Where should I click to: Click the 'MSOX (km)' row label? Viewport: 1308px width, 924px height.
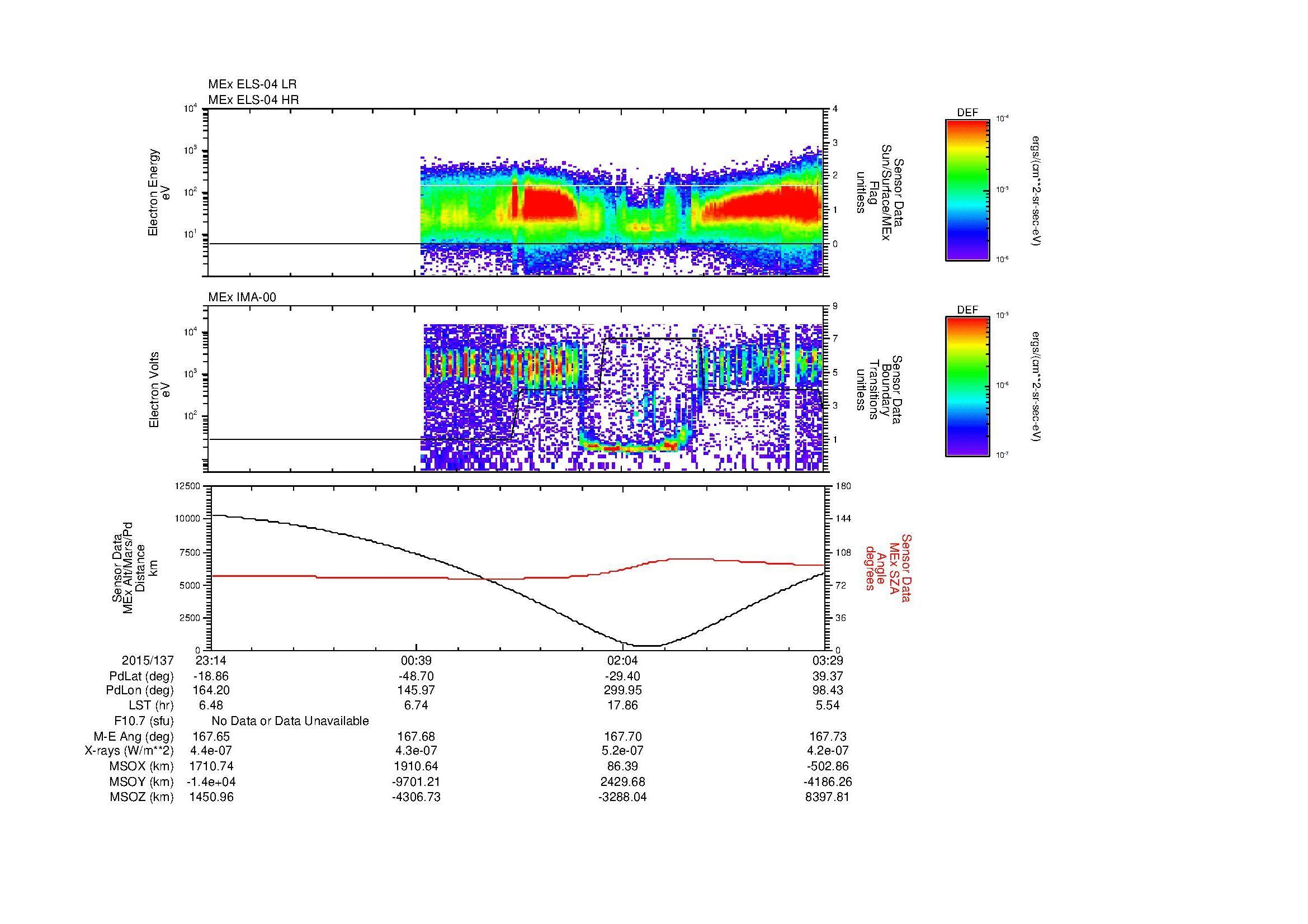coord(143,766)
